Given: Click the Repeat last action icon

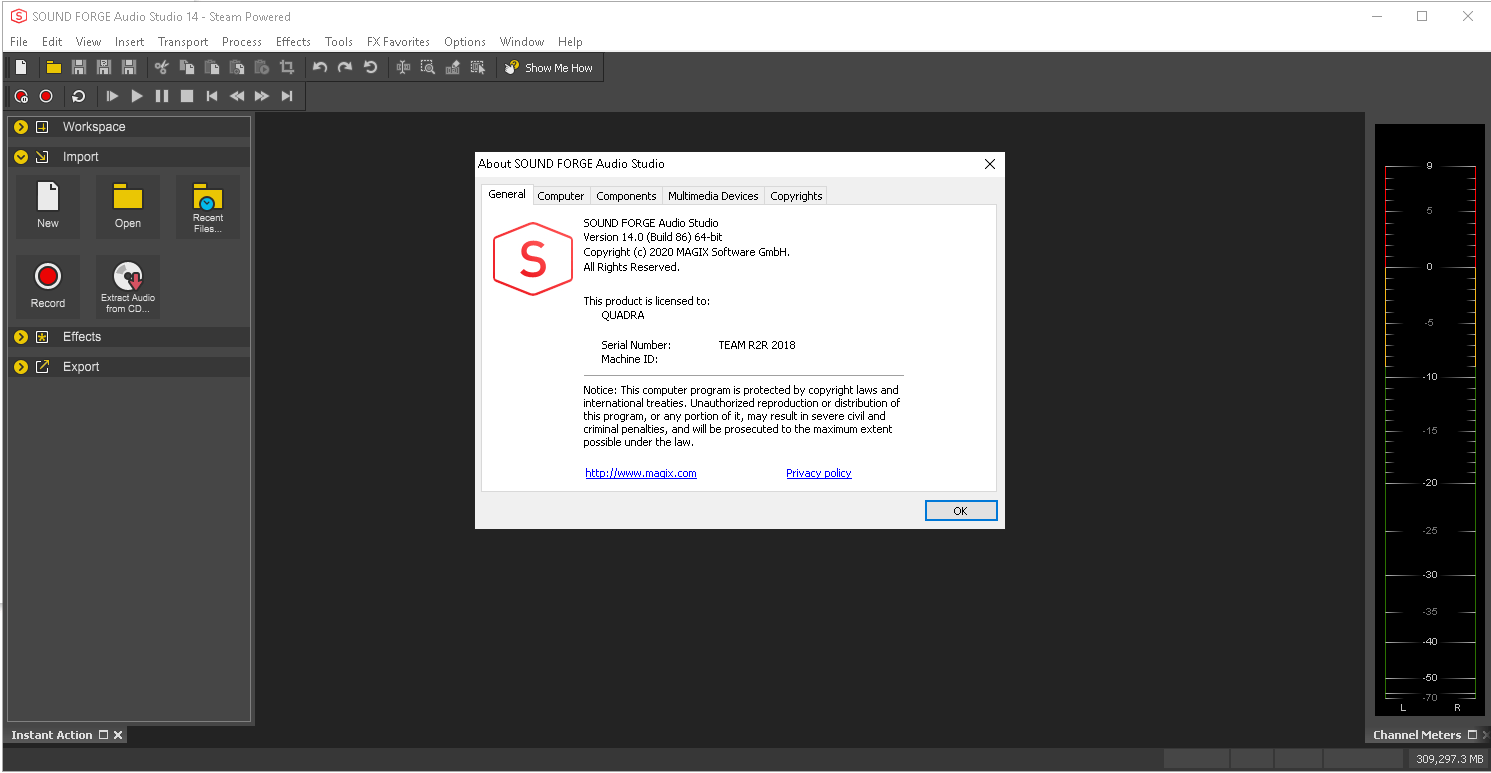Looking at the screenshot, I should (x=371, y=67).
